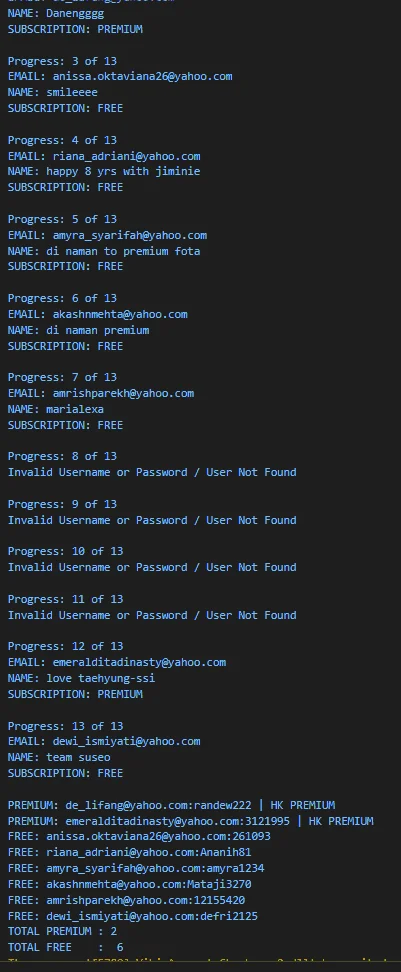Select the 'NAME: smileeee' text
Viewport: 401px width, 972px height.
(53, 92)
